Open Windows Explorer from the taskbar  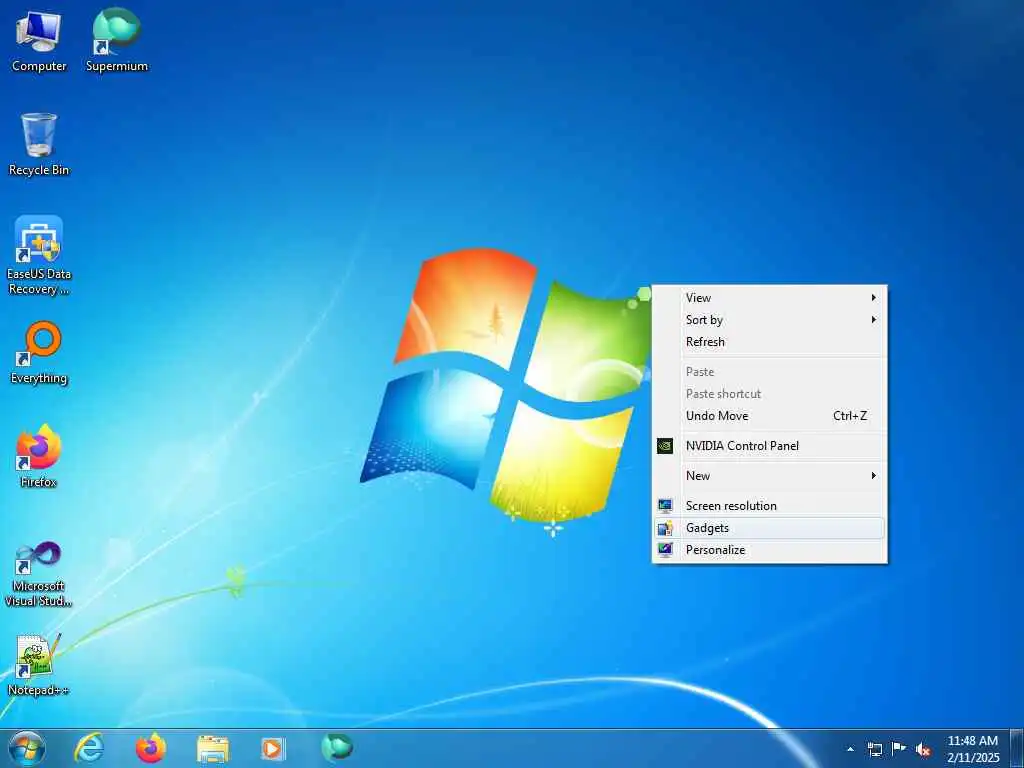click(x=213, y=749)
